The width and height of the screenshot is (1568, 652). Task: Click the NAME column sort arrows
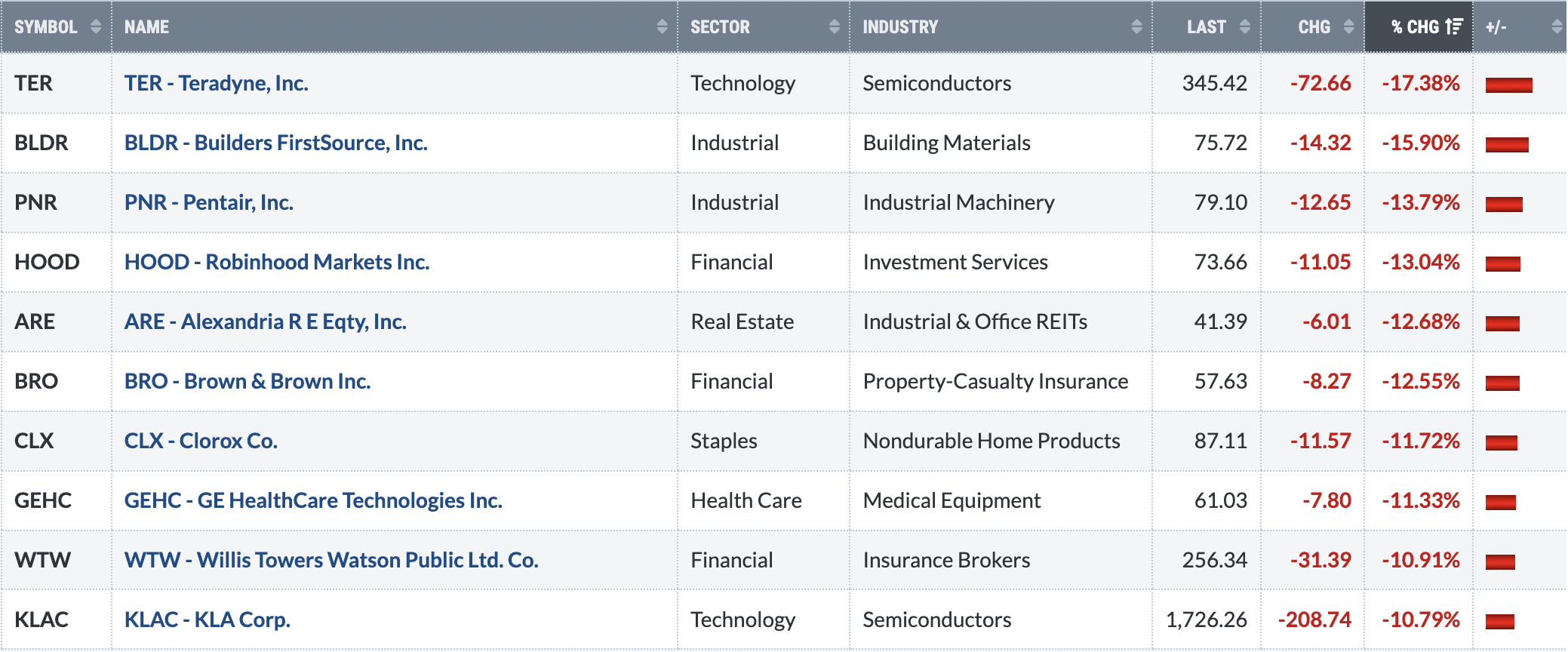point(662,27)
